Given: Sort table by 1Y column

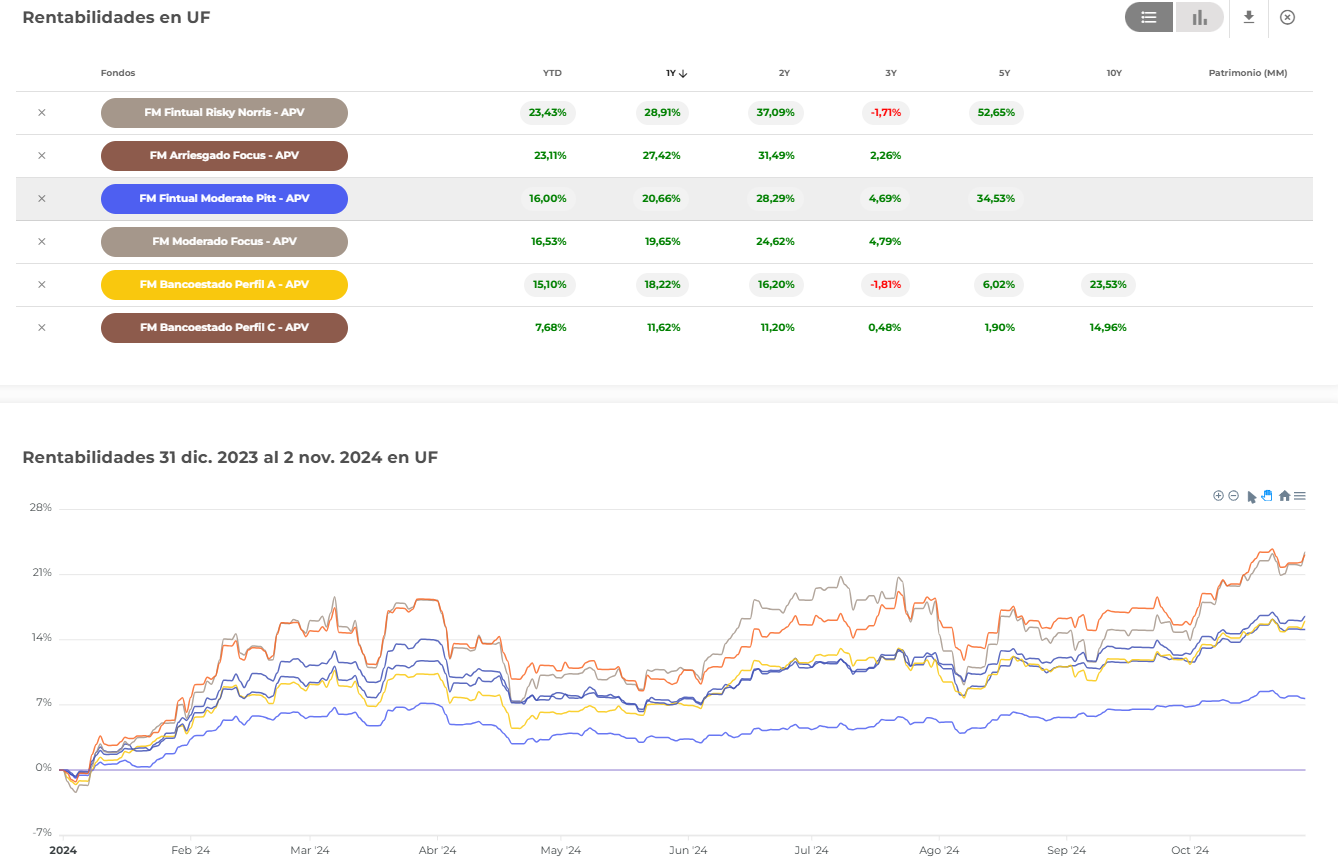Looking at the screenshot, I should tap(677, 73).
